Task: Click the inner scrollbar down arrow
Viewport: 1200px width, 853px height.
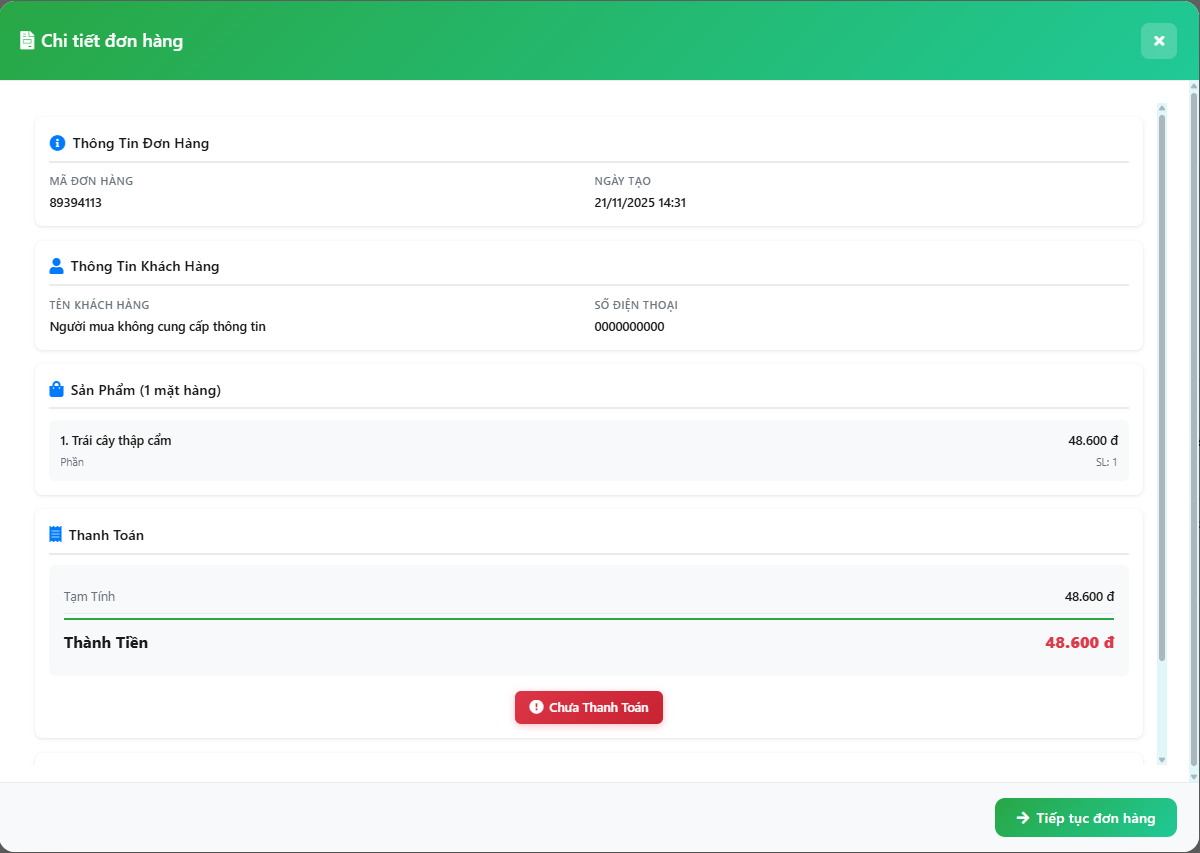Action: pyautogui.click(x=1162, y=760)
